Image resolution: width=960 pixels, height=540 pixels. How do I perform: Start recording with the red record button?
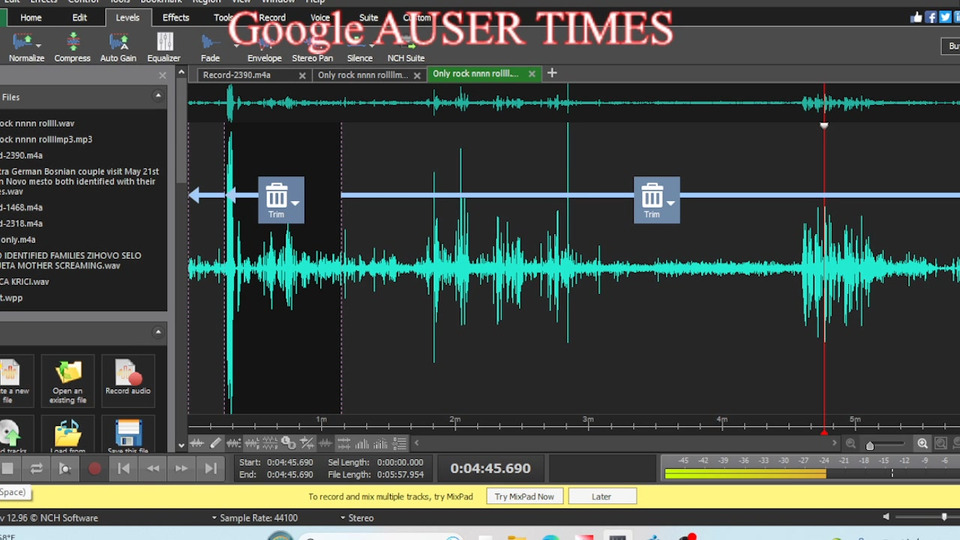coord(94,468)
